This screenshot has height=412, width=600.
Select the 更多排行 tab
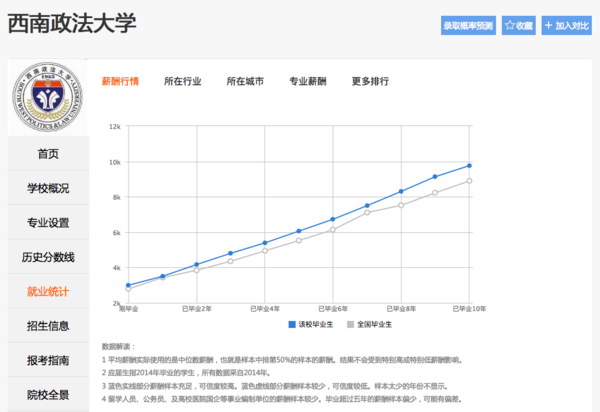(x=370, y=81)
